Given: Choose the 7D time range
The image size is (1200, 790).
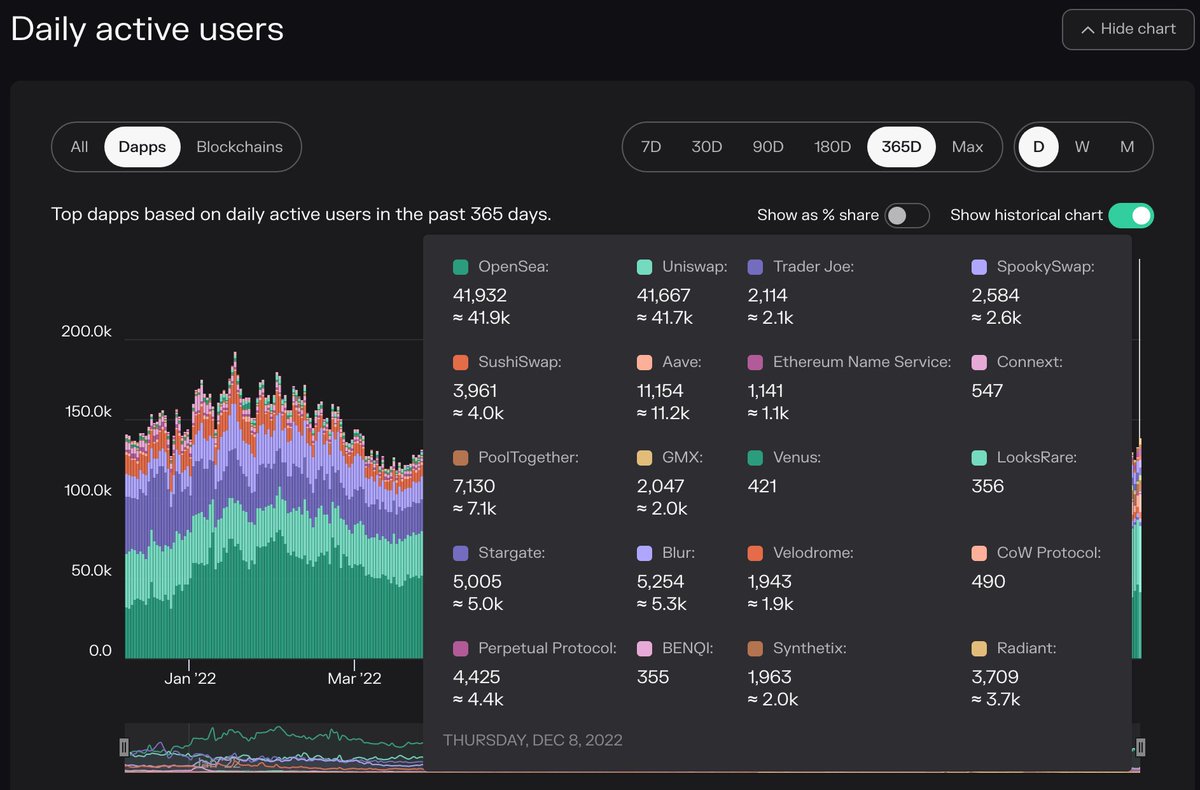Looking at the screenshot, I should [x=651, y=147].
